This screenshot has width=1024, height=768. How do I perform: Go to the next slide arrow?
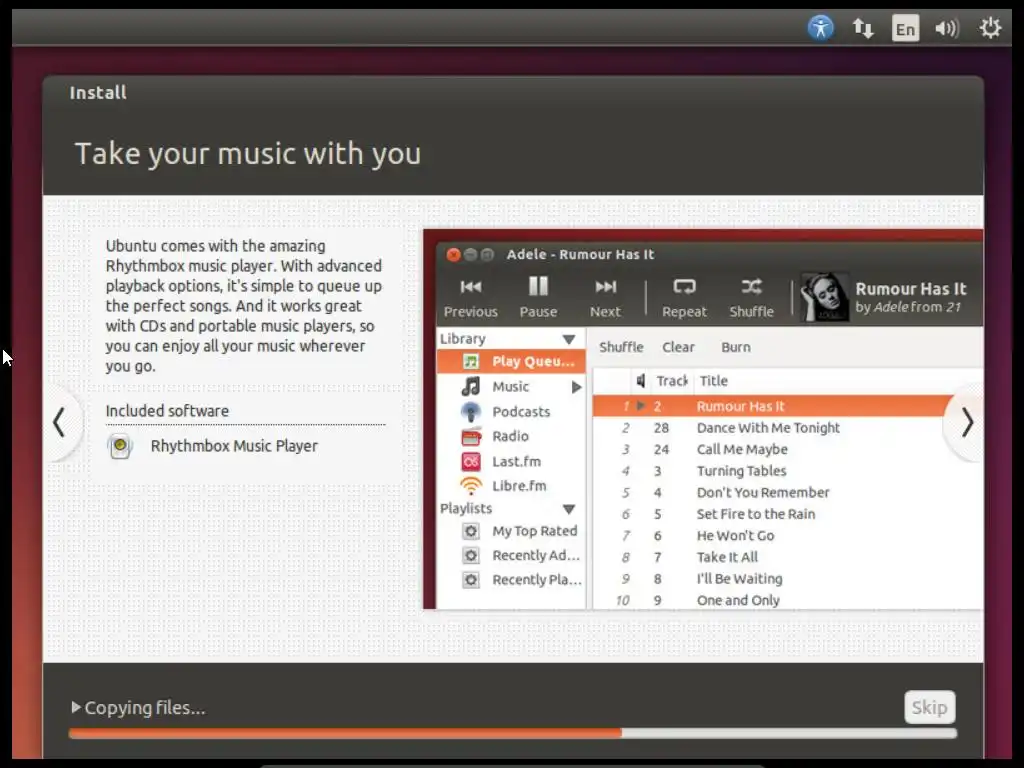(967, 423)
